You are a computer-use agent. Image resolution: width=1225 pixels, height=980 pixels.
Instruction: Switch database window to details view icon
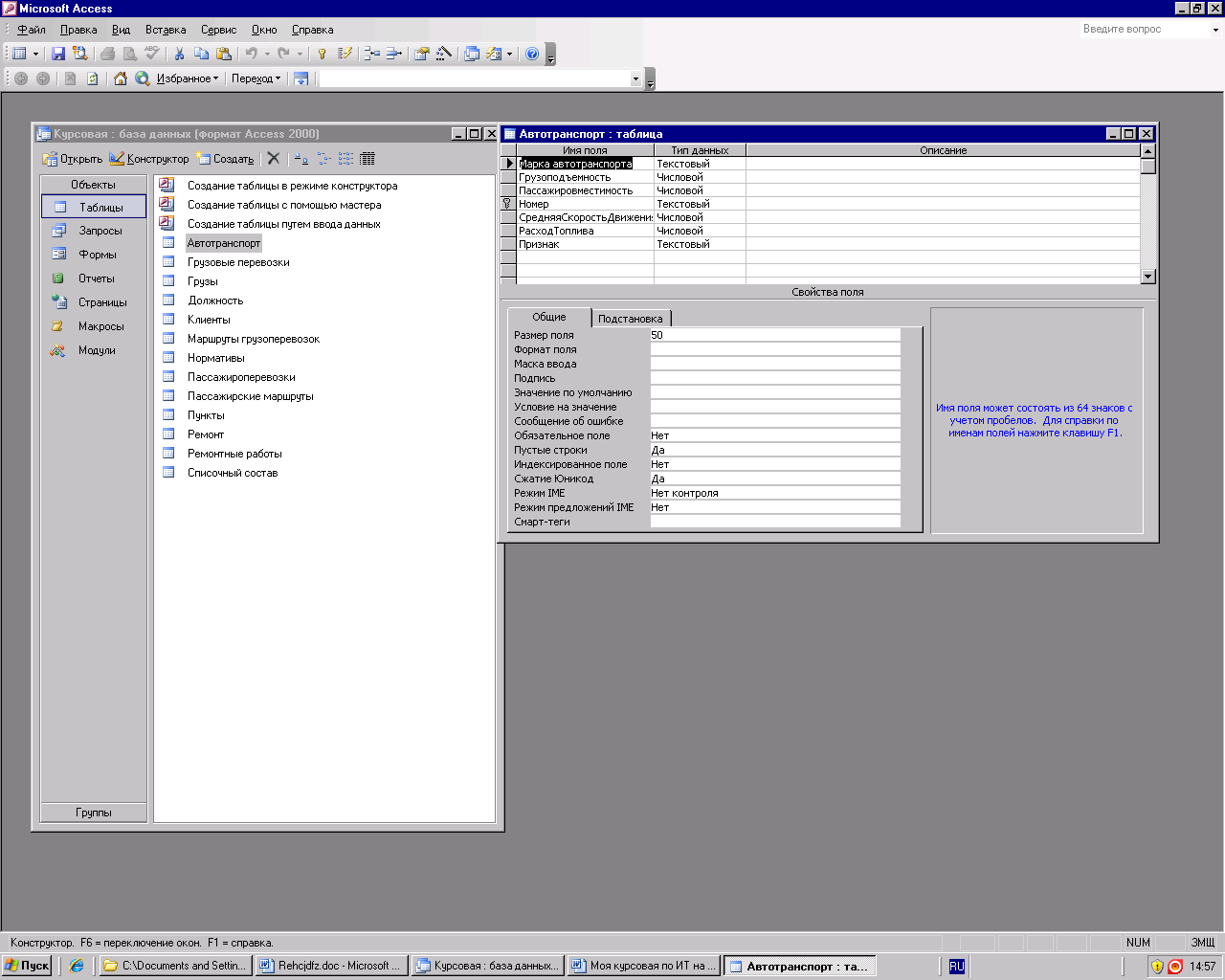367,159
